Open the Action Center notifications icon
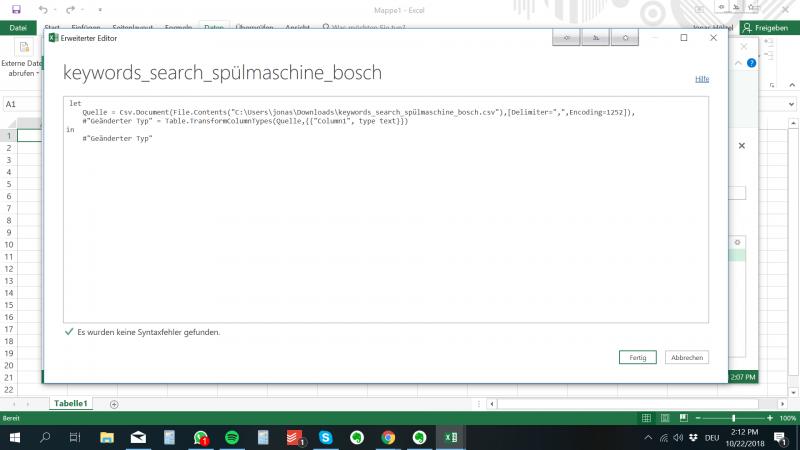Screen dimensions: 800x450 coord(780,438)
